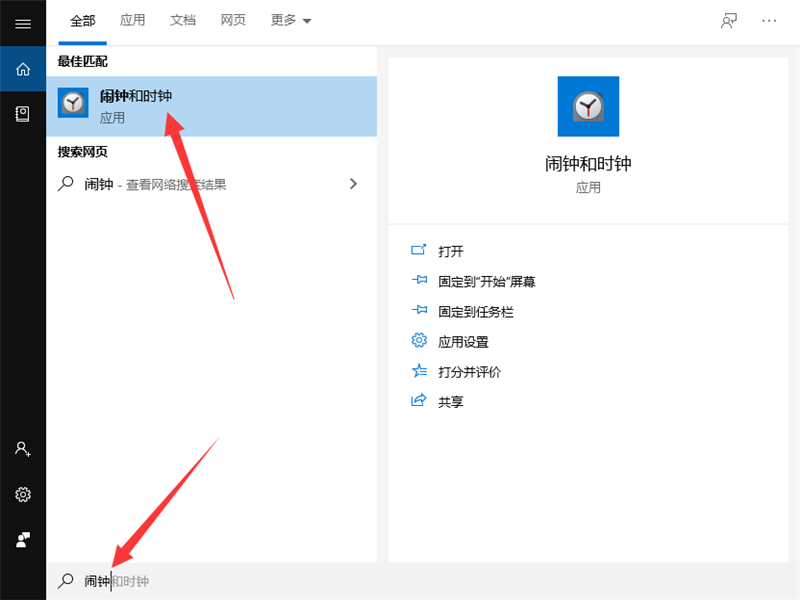Click the add account icon in the sidebar
The height and width of the screenshot is (600, 800).
pos(22,450)
